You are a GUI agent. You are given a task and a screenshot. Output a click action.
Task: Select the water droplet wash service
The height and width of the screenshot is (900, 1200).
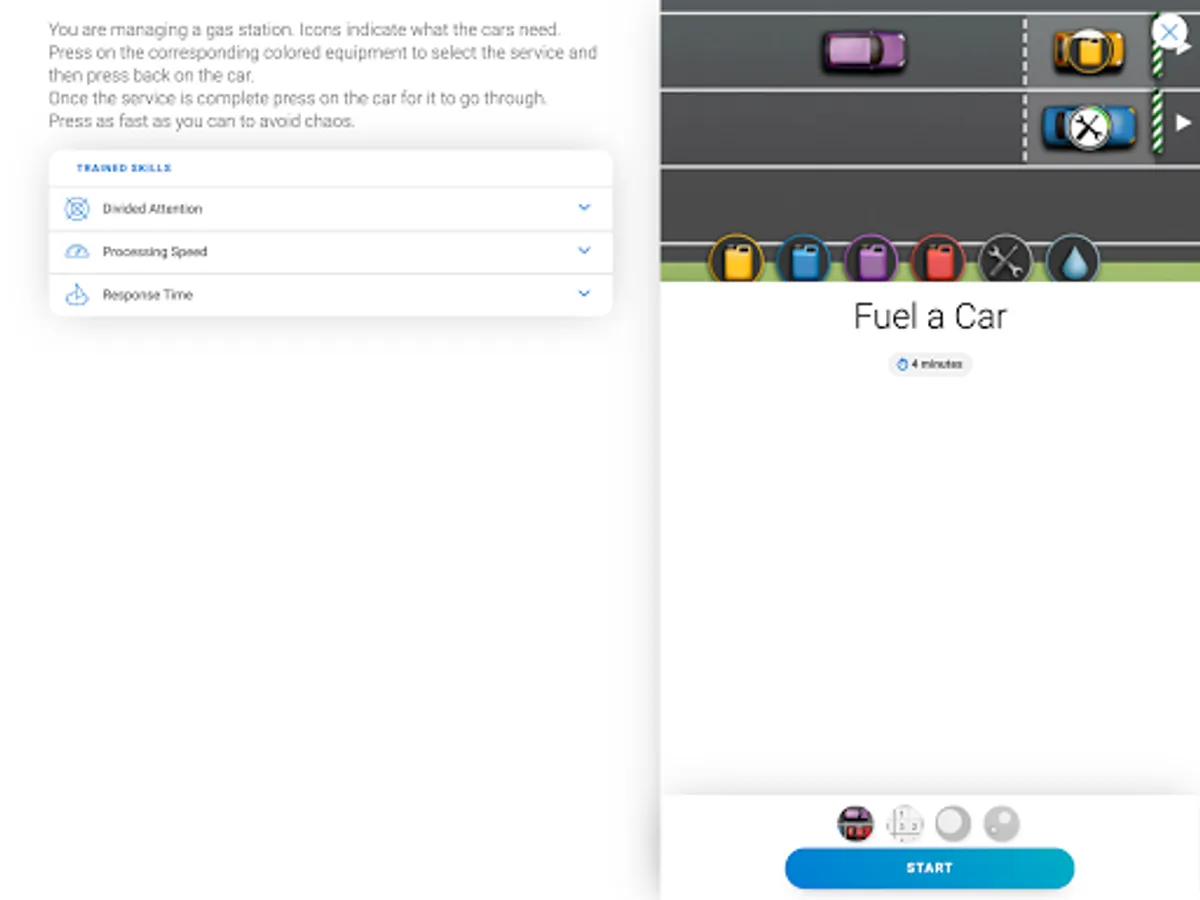(x=1072, y=259)
